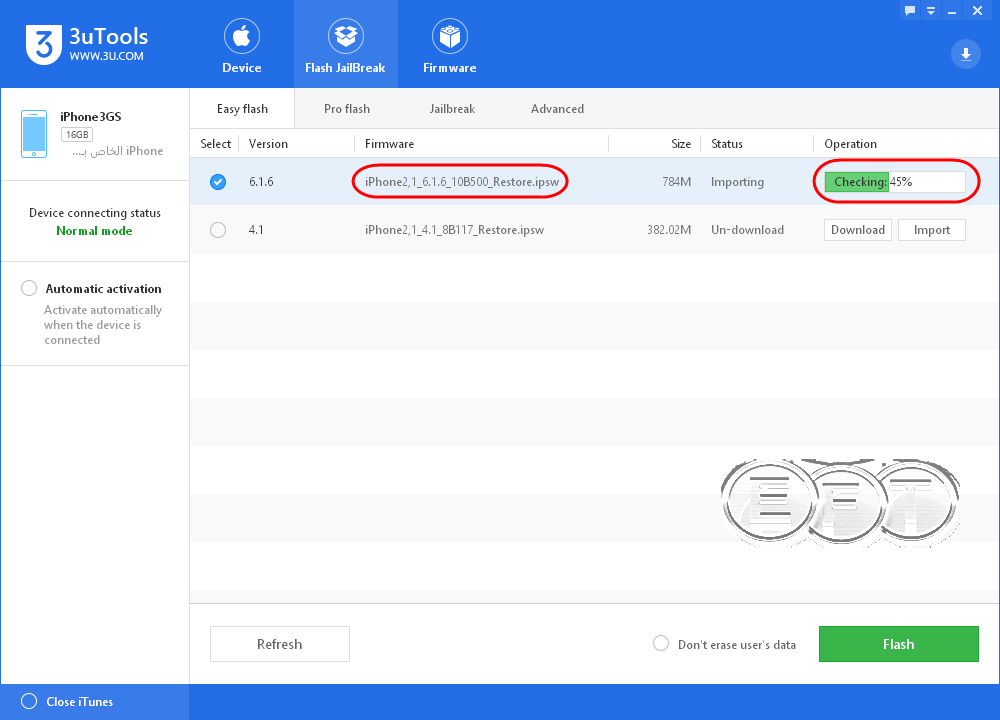The height and width of the screenshot is (720, 1000).
Task: Switch to the Jailbreak tab
Action: point(452,109)
